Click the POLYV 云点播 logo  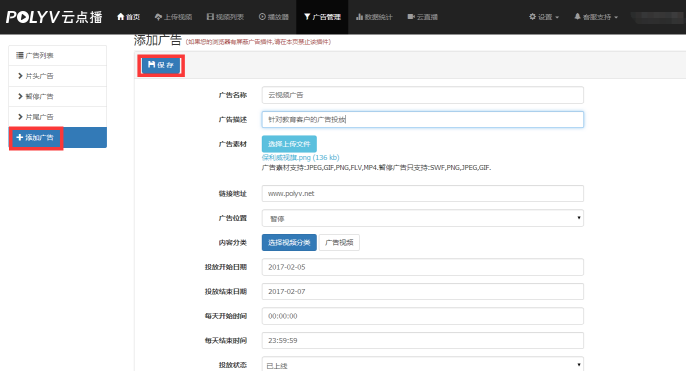point(54,17)
